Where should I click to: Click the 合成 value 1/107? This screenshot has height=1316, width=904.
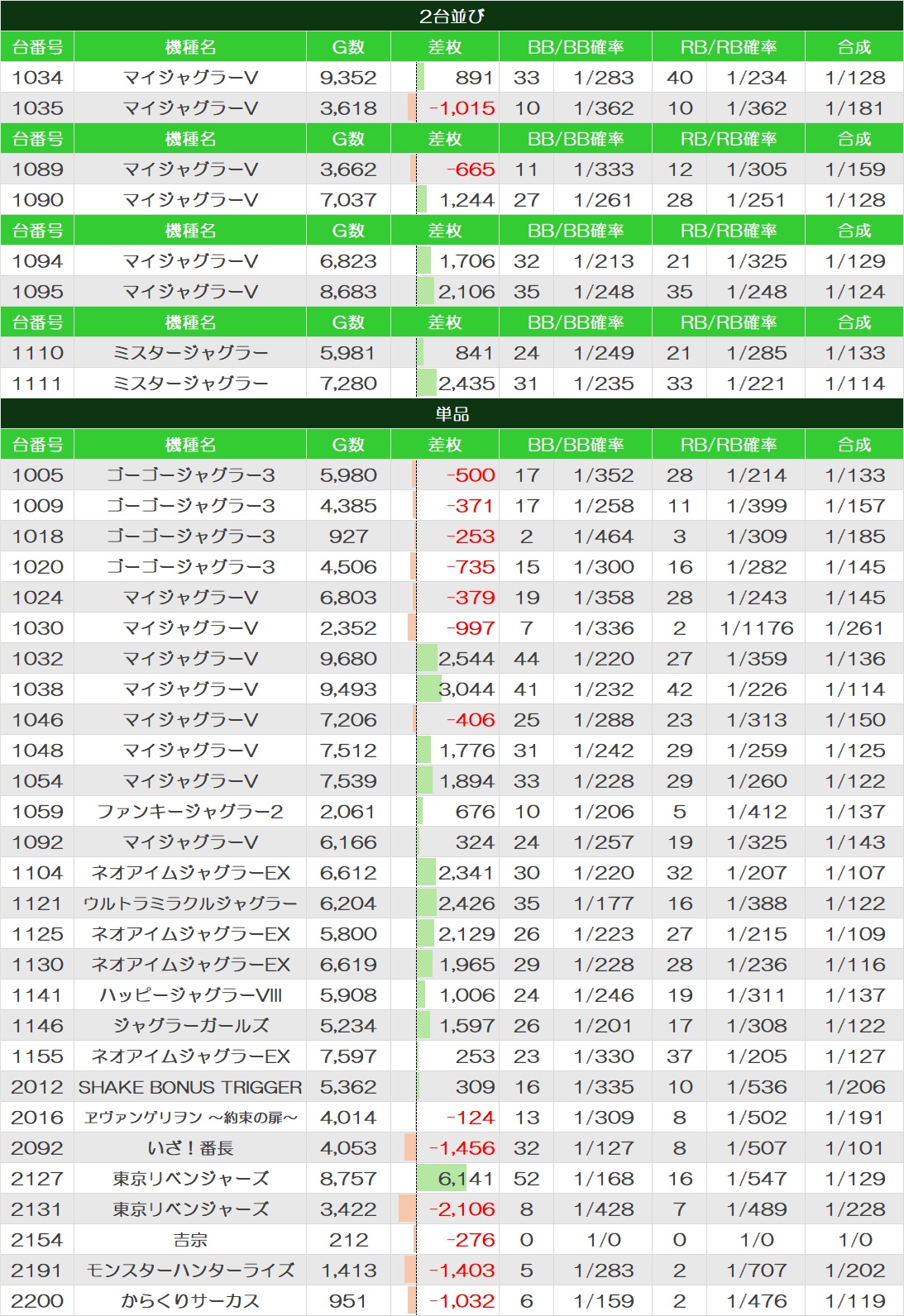point(855,873)
